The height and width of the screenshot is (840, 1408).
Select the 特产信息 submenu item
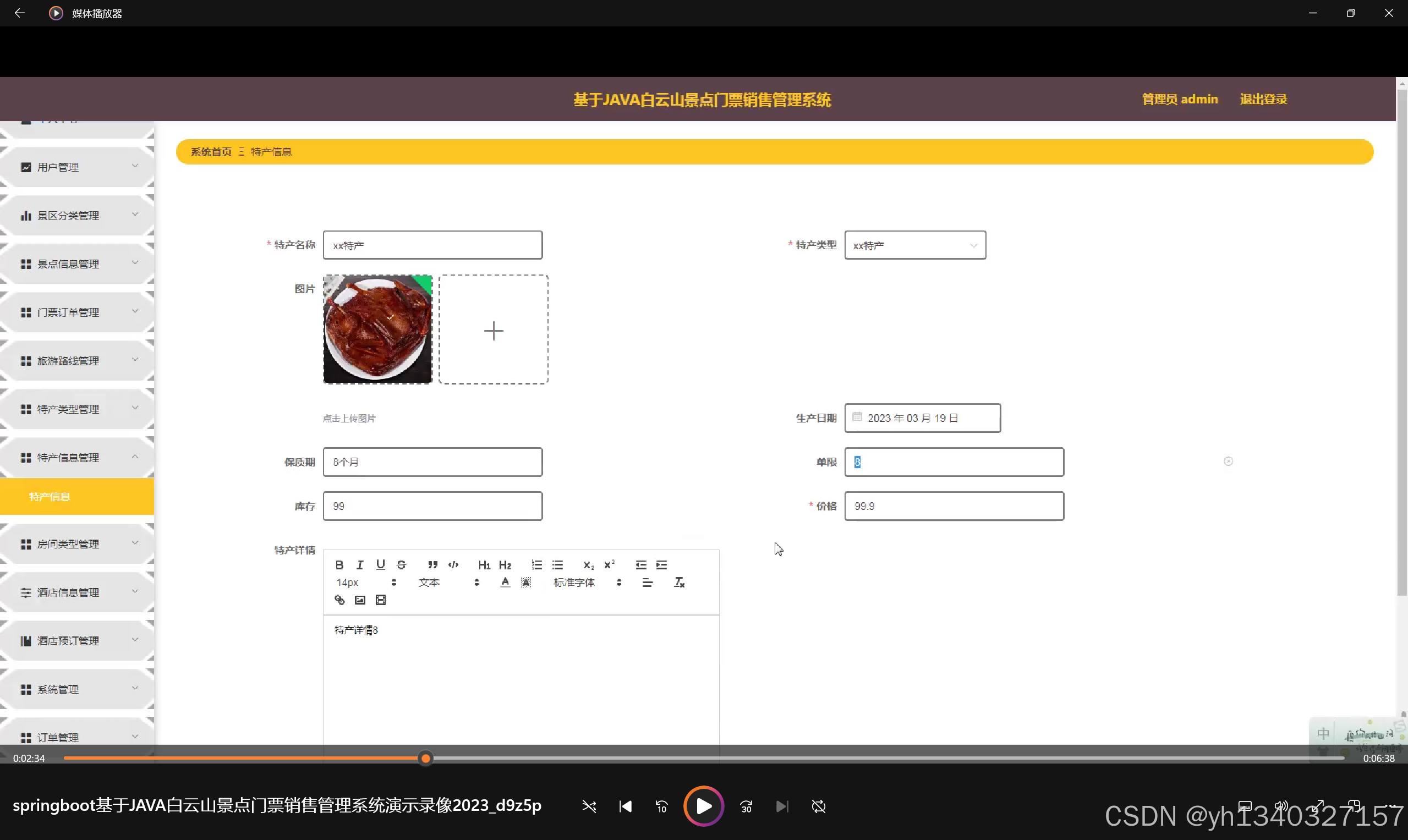click(50, 496)
